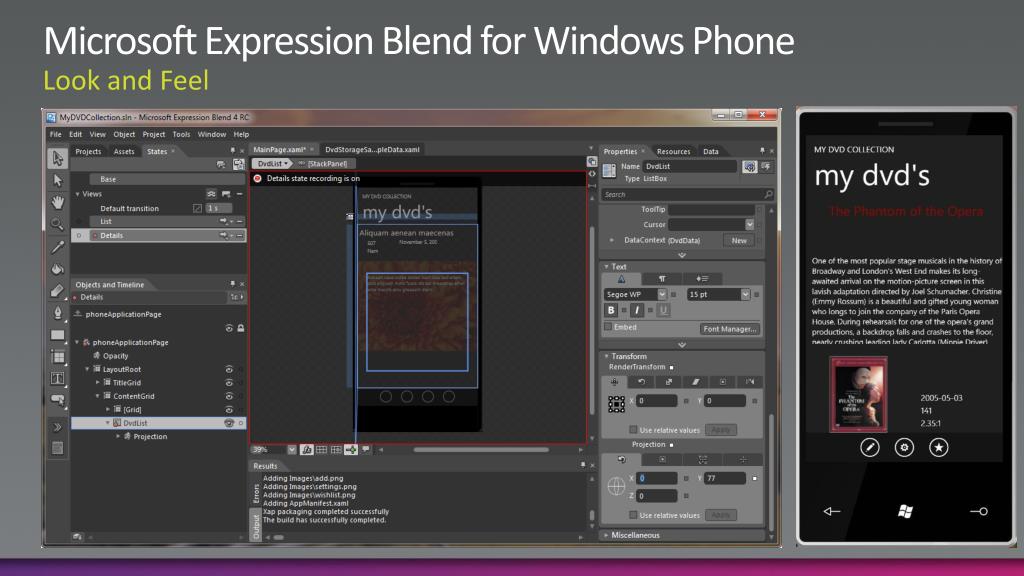Open the Object menu
Viewport: 1024px width, 576px height.
(124, 135)
